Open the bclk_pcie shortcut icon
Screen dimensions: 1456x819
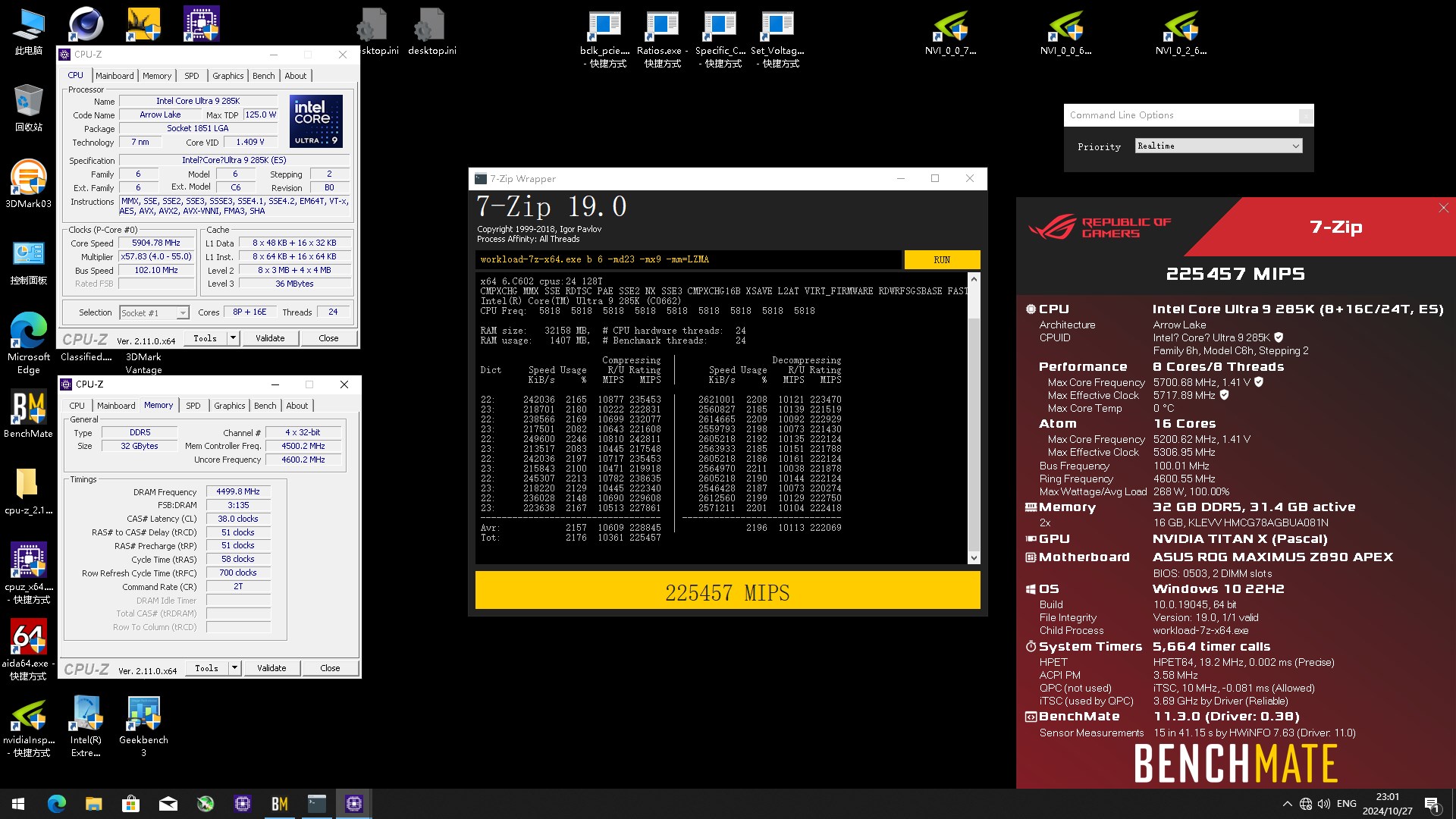coord(604,39)
